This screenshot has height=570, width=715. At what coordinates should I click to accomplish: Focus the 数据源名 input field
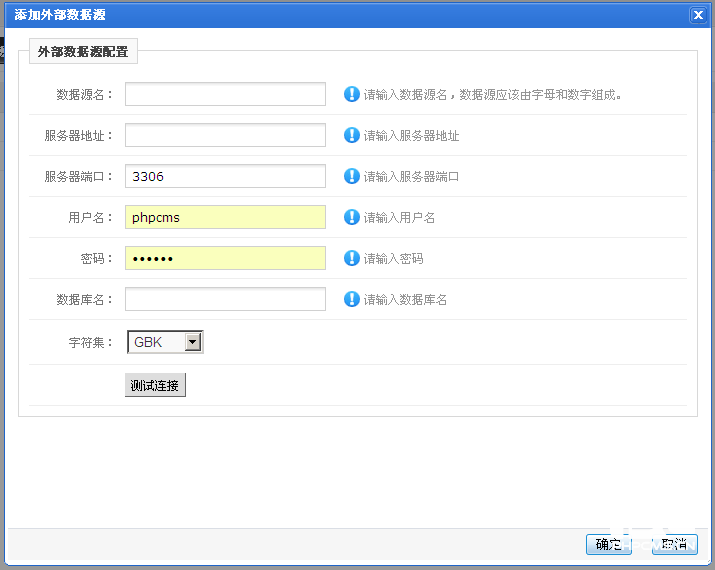[x=225, y=94]
